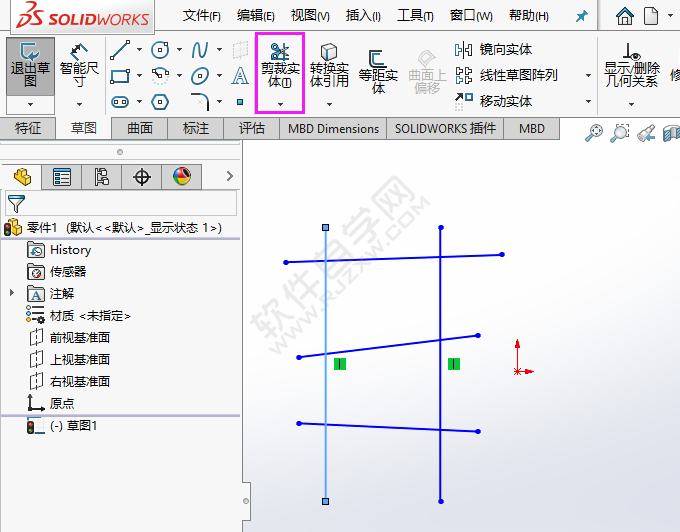
Task: Open dropdown arrow next to Circle tool
Action: [179, 50]
